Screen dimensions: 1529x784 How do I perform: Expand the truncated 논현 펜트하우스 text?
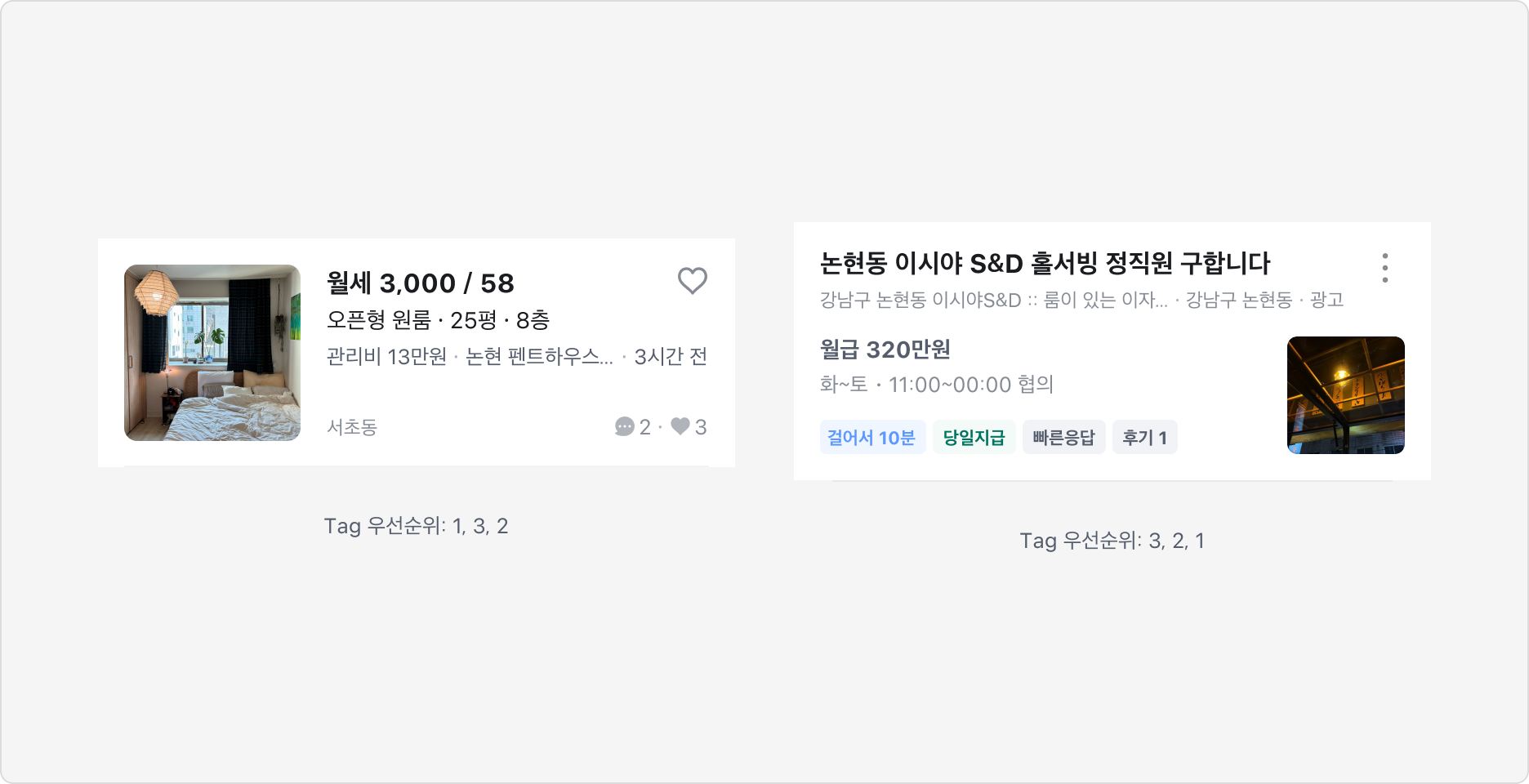539,357
